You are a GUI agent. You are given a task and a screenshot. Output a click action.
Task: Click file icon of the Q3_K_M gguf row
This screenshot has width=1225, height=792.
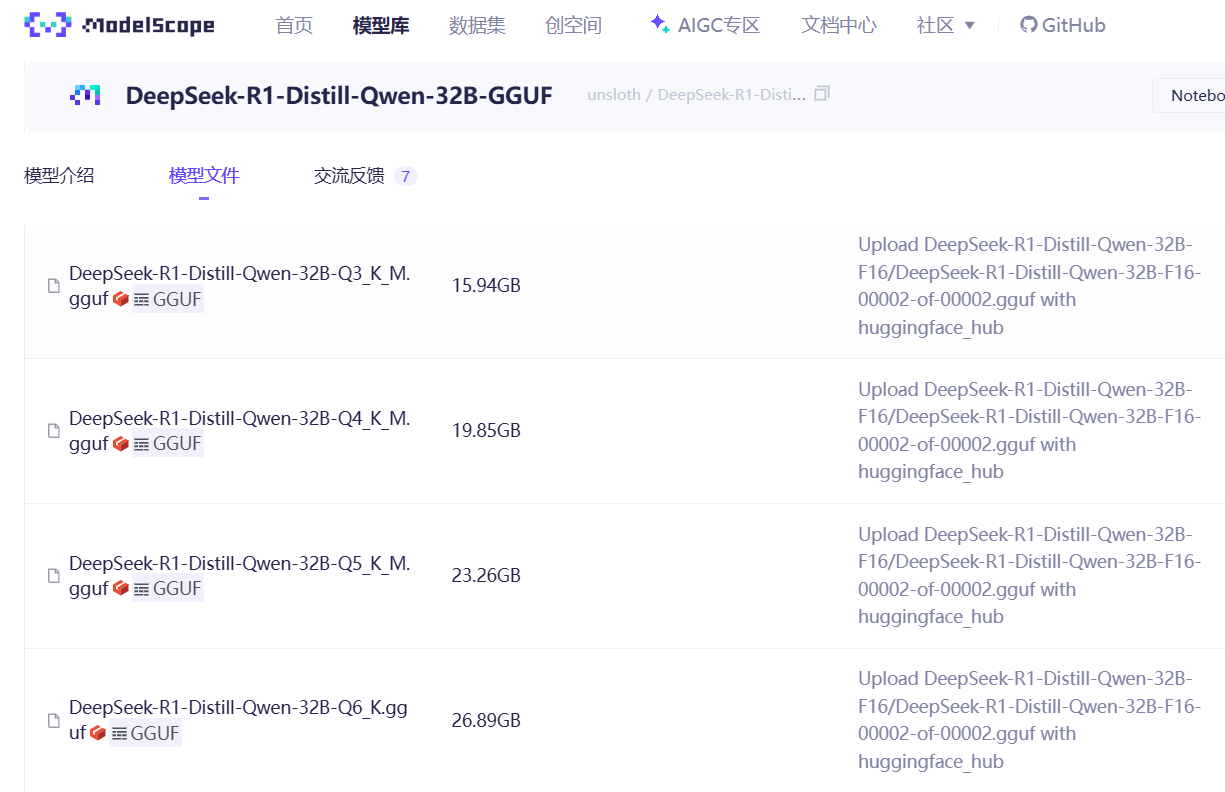point(54,286)
